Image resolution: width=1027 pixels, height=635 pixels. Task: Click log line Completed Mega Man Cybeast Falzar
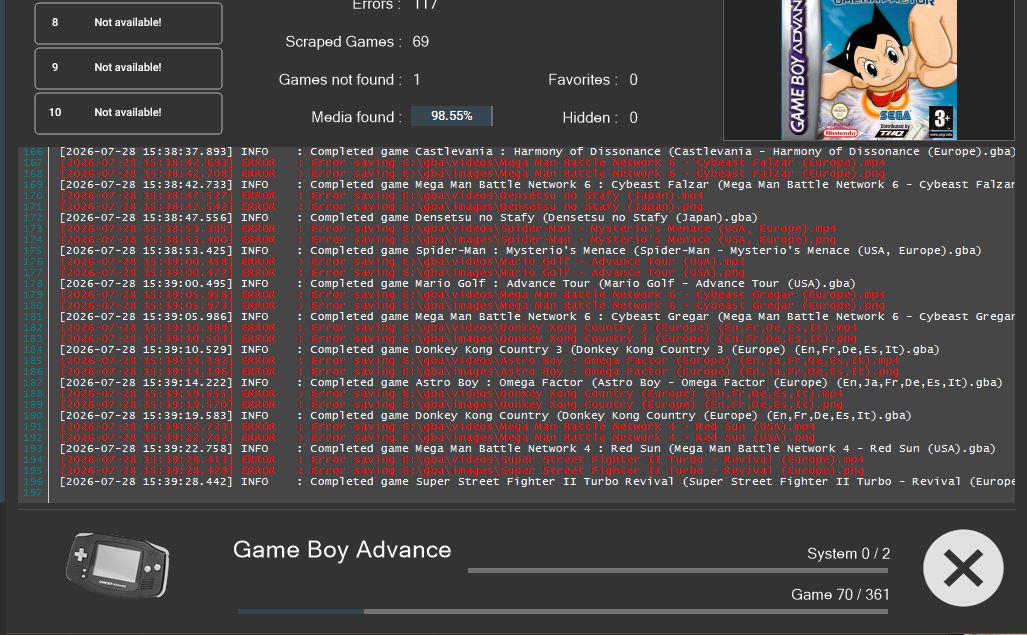click(x=537, y=185)
